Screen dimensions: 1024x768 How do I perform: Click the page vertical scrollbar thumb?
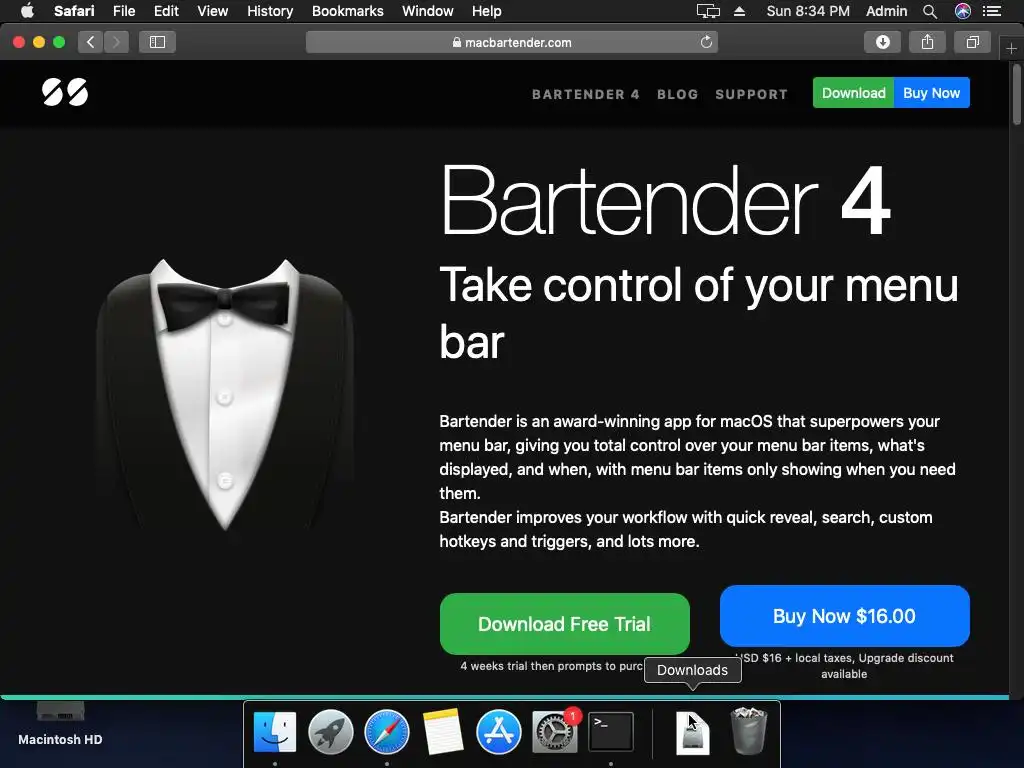click(x=1016, y=93)
